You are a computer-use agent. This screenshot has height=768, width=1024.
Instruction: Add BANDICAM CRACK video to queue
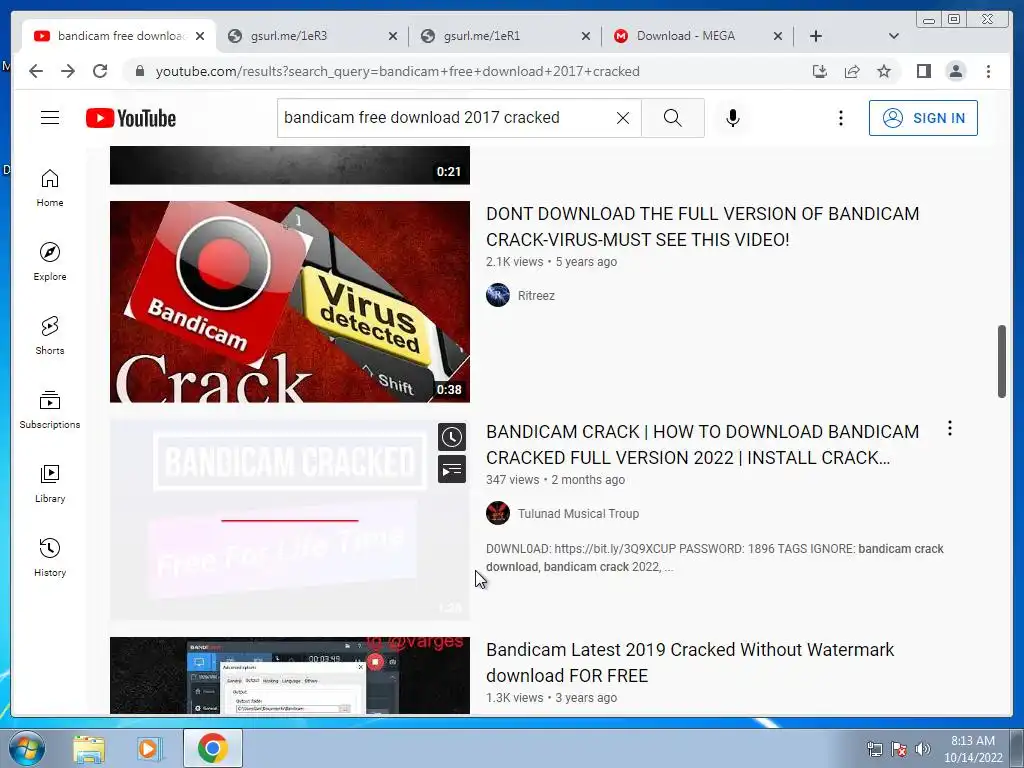click(x=452, y=470)
